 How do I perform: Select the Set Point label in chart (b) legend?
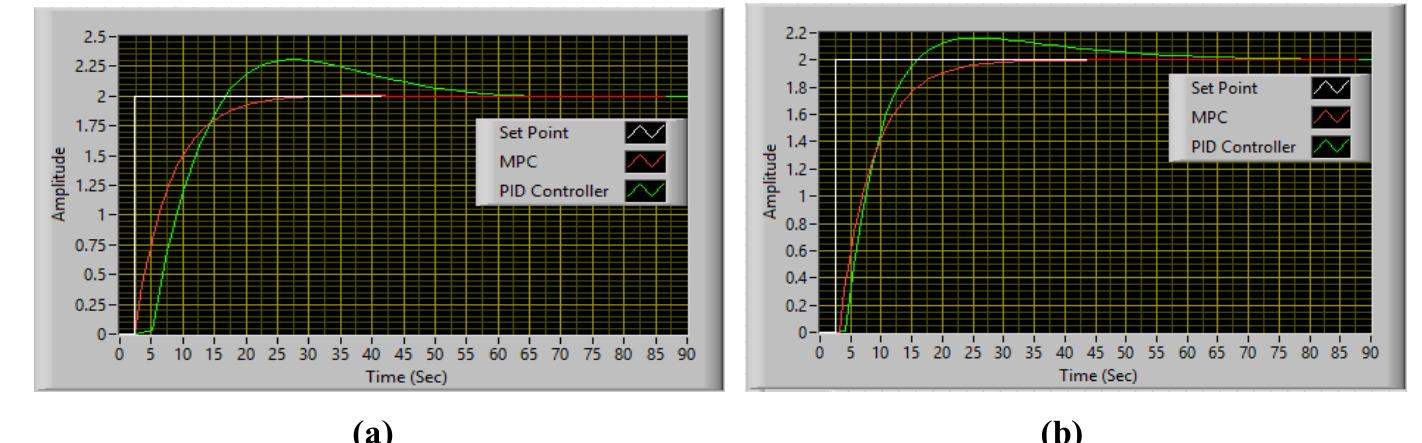coord(1223,88)
